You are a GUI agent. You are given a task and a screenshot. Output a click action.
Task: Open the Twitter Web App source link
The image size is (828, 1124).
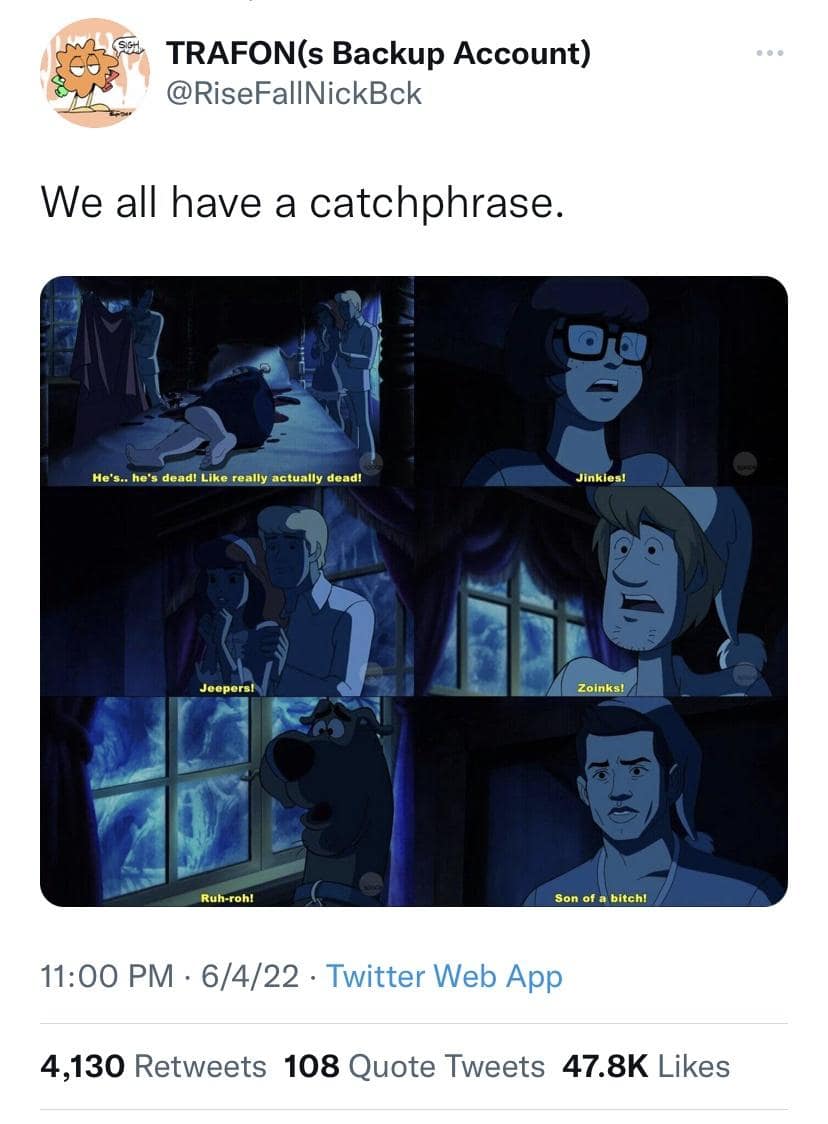pyautogui.click(x=444, y=976)
